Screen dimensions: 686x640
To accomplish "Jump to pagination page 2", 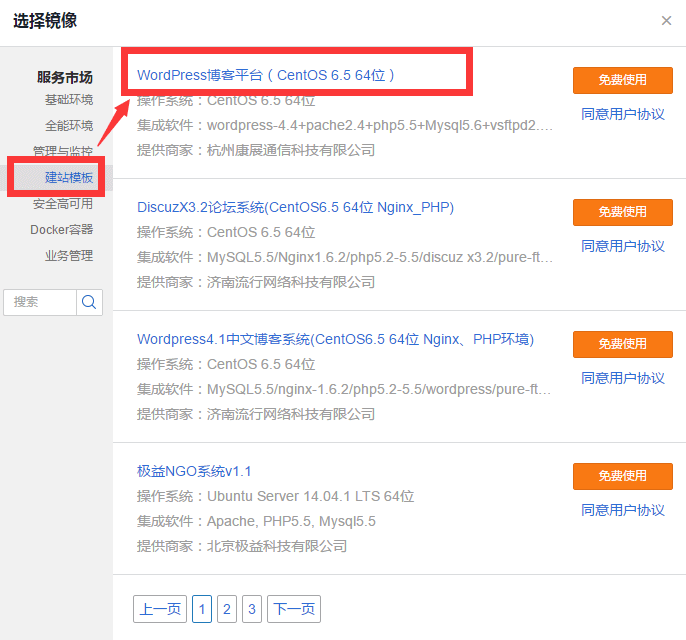I will click(x=227, y=609).
